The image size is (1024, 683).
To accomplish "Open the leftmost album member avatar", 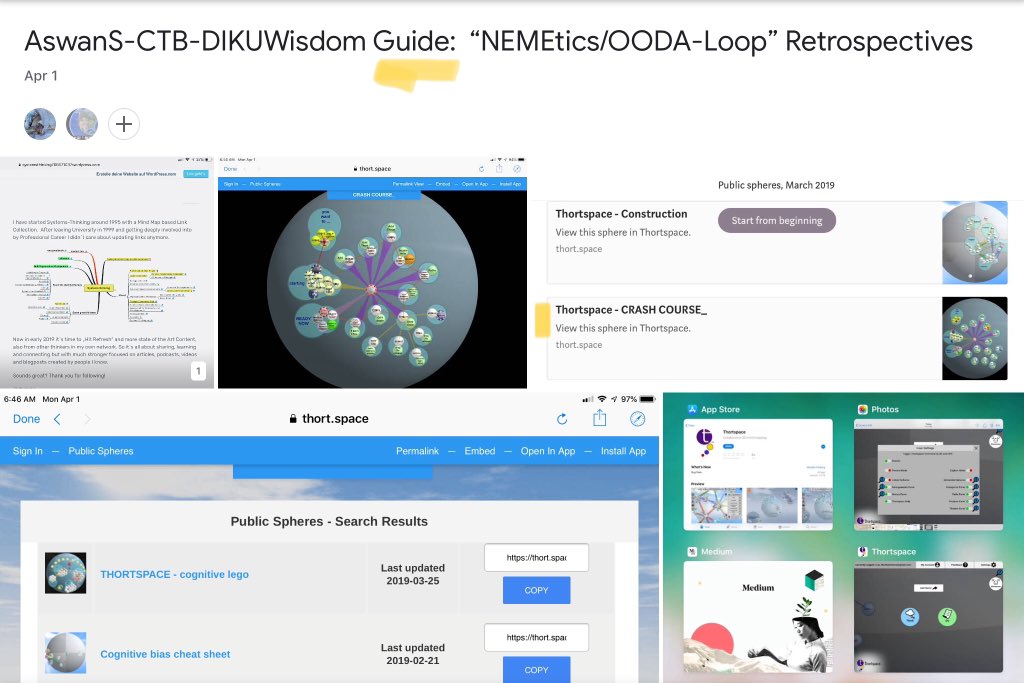I will [x=40, y=124].
